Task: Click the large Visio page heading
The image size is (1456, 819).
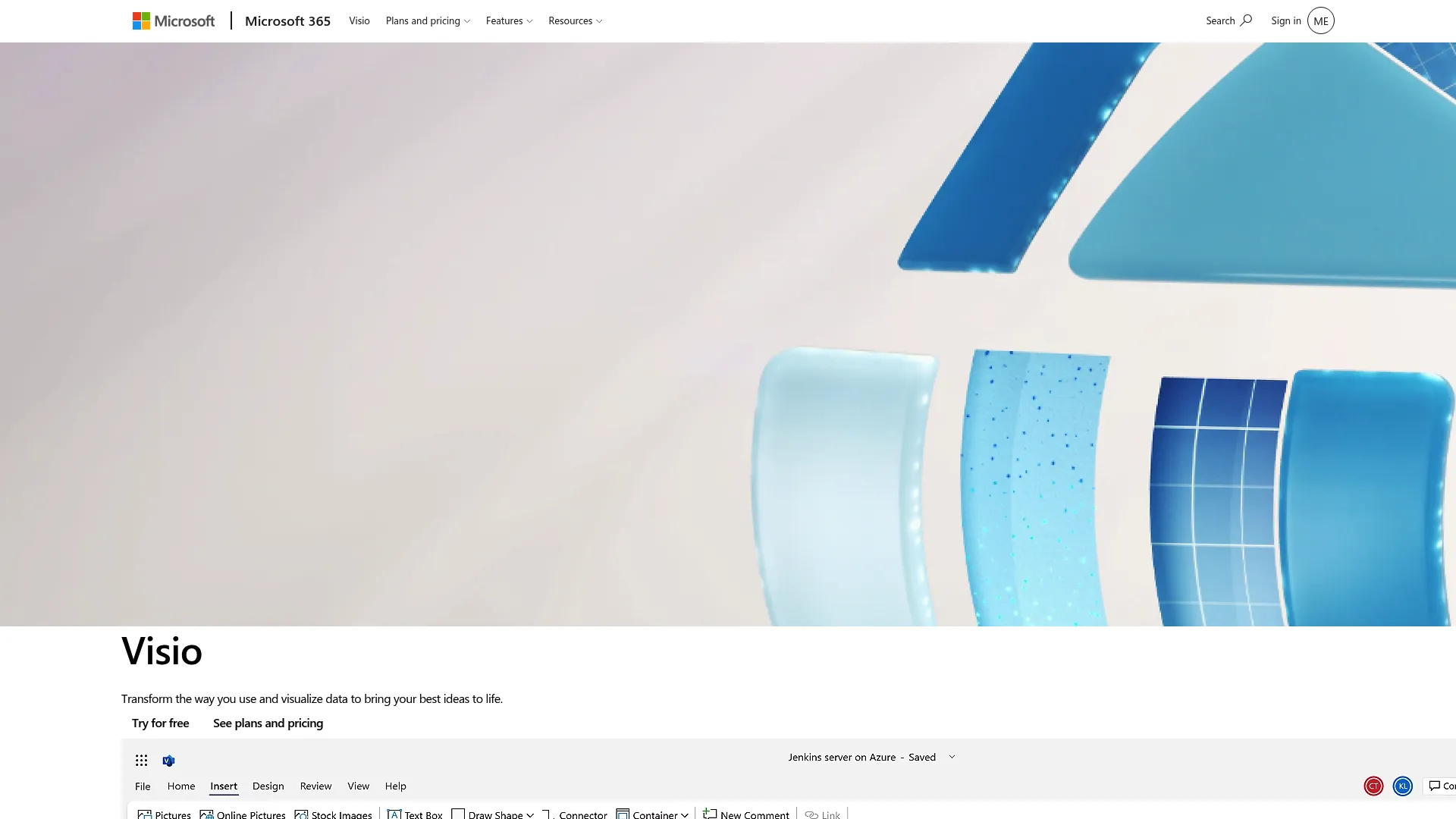Action: [x=162, y=651]
